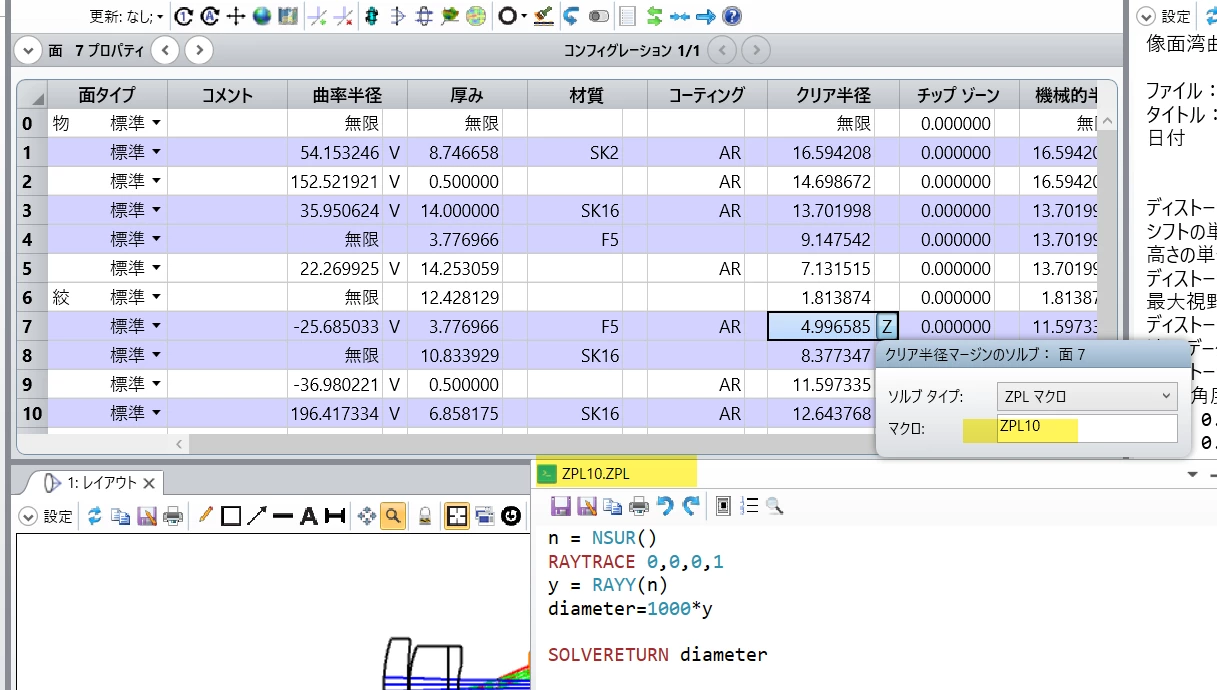Viewport: 1217px width, 690px height.
Task: Click the undo arrow in macro editor
Action: click(x=665, y=506)
